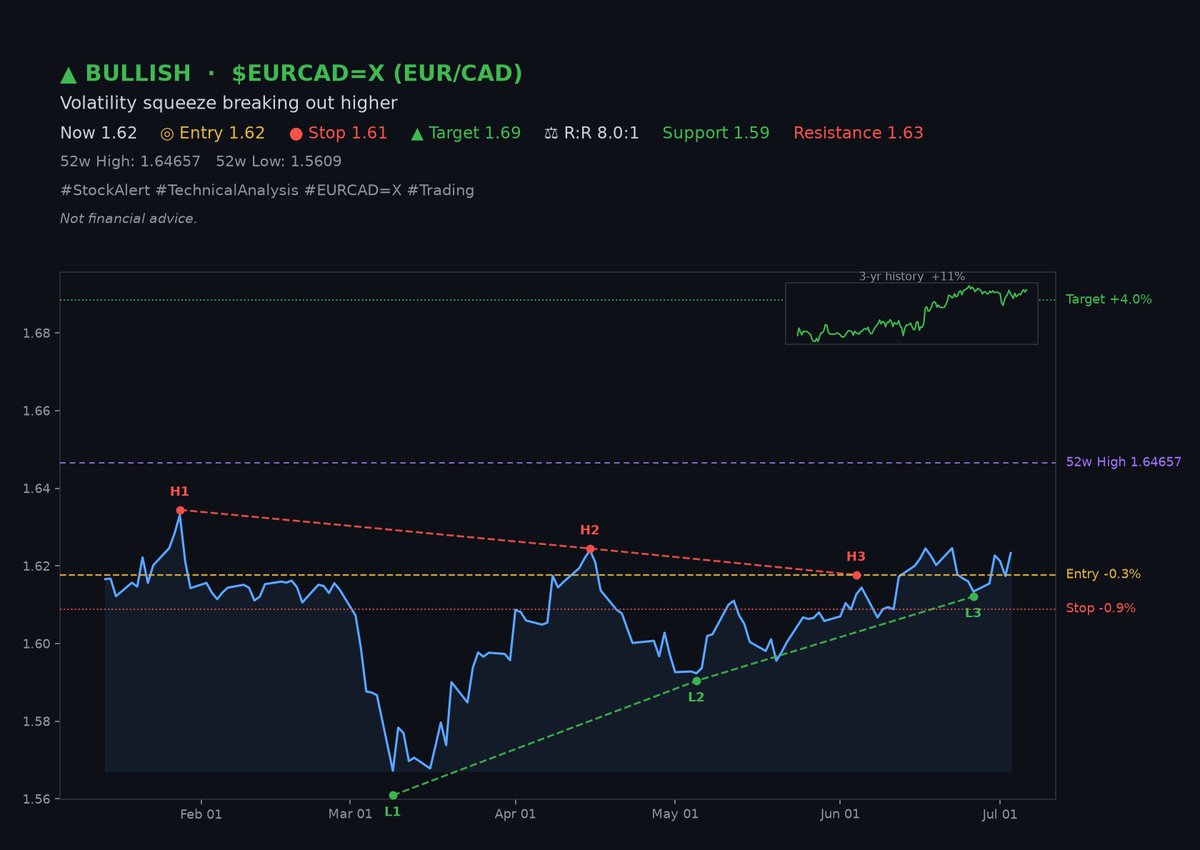The width and height of the screenshot is (1200, 850).
Task: Click the H3 swing high marker
Action: point(856,575)
